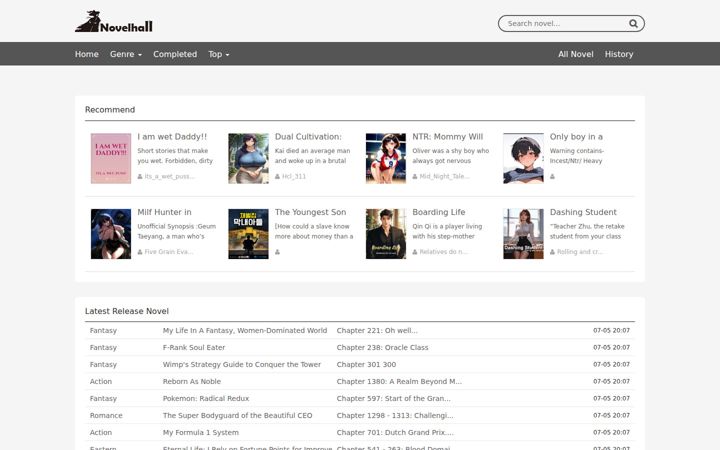The width and height of the screenshot is (720, 450).
Task: Click Romance genre in Super Bodyguard row
Action: coord(106,416)
